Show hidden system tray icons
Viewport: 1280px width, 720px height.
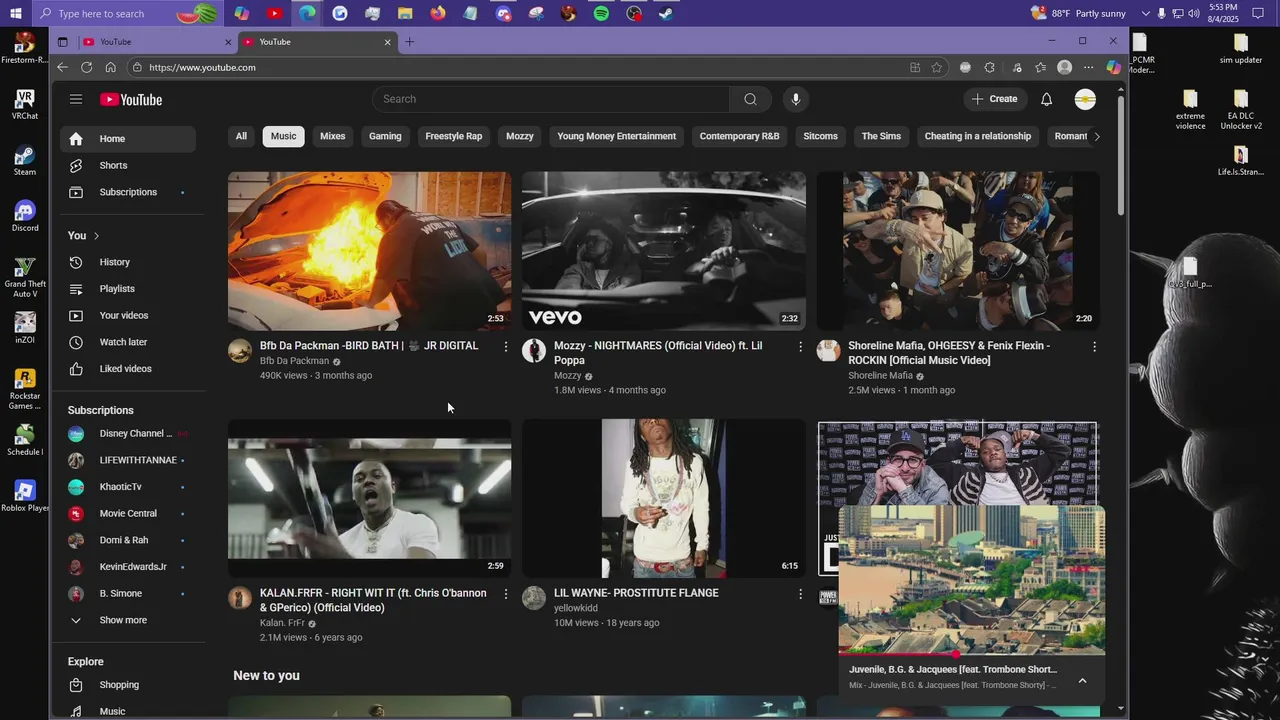pos(1144,13)
